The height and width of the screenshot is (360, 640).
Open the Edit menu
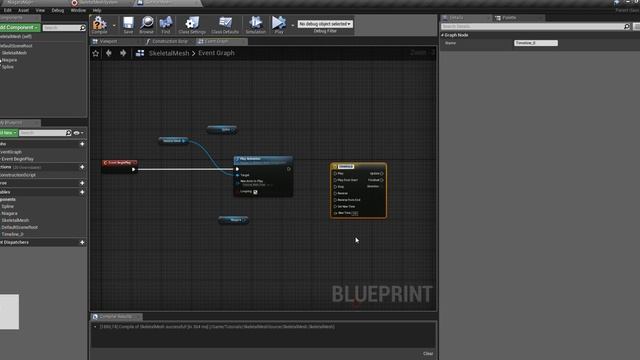tap(8, 10)
